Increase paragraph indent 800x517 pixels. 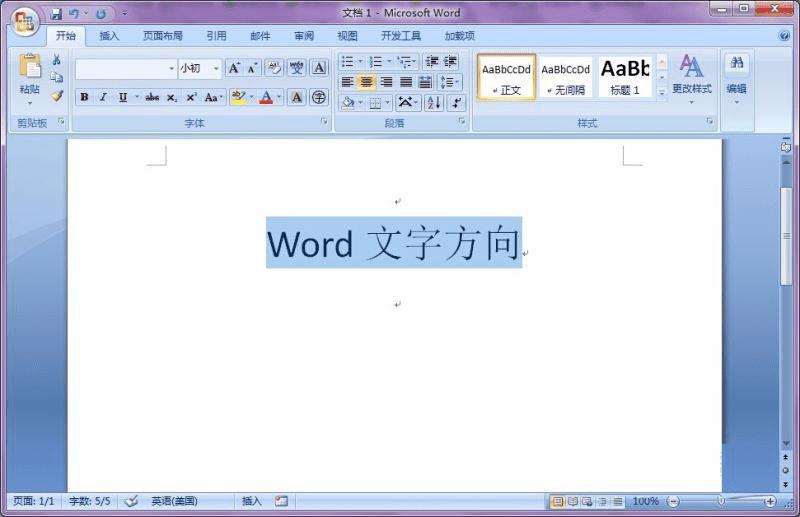(x=450, y=62)
